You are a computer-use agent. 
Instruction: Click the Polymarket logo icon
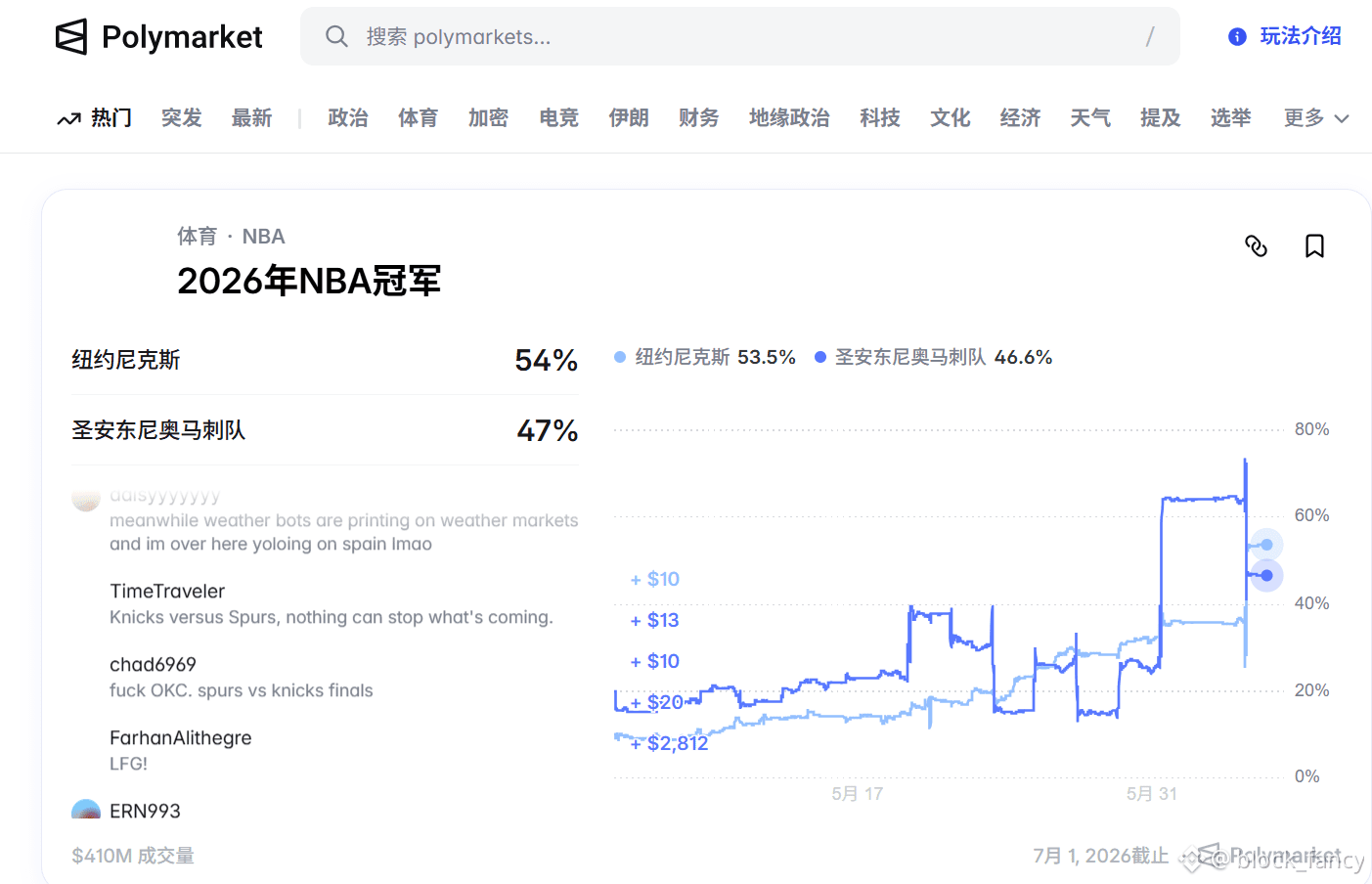tap(71, 37)
